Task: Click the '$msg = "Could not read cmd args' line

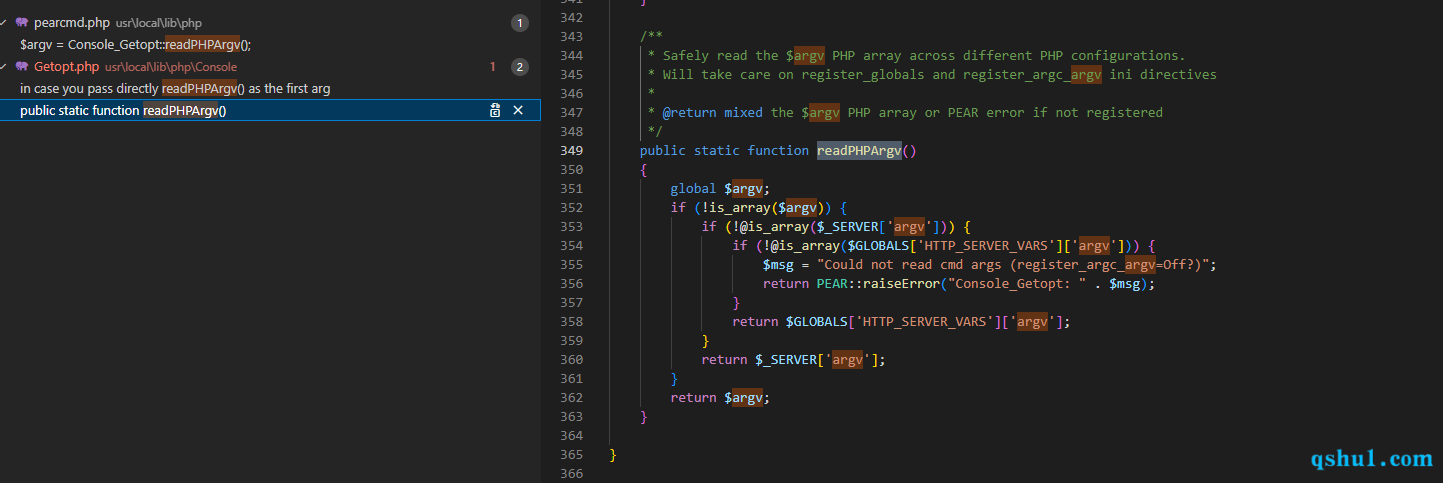Action: tap(989, 264)
